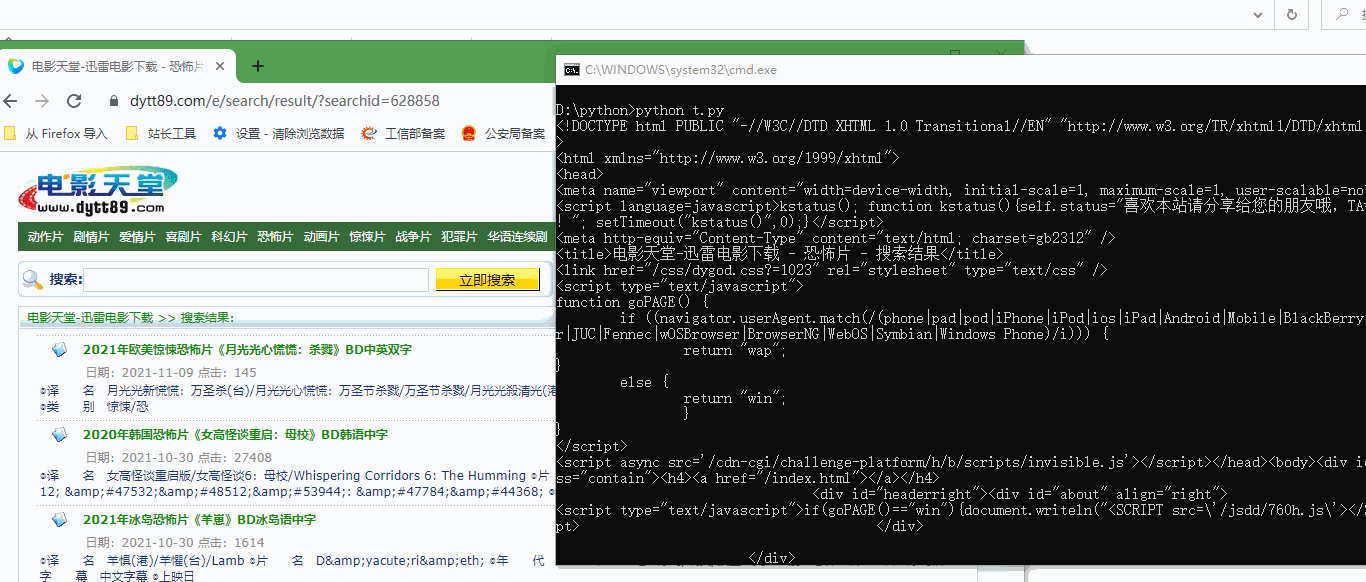This screenshot has width=1366, height=582.
Task: Open the 从 Firefox 导入 bookmark folder
Action: [x=56, y=133]
